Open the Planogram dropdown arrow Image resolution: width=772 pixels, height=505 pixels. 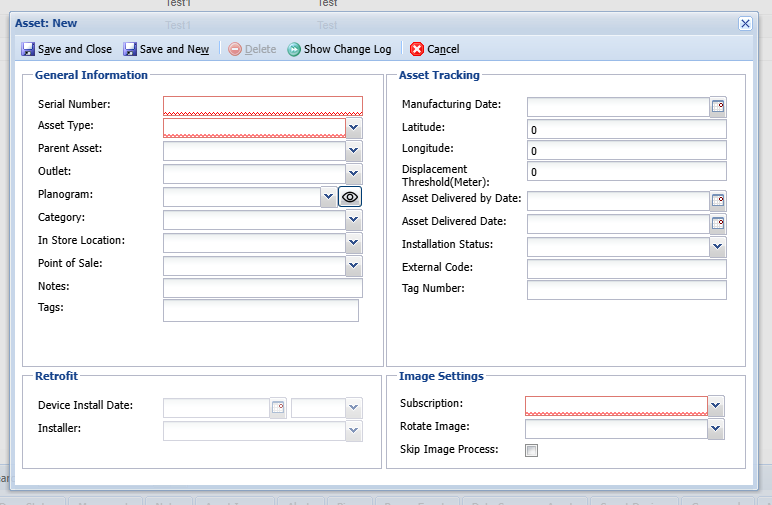(328, 197)
